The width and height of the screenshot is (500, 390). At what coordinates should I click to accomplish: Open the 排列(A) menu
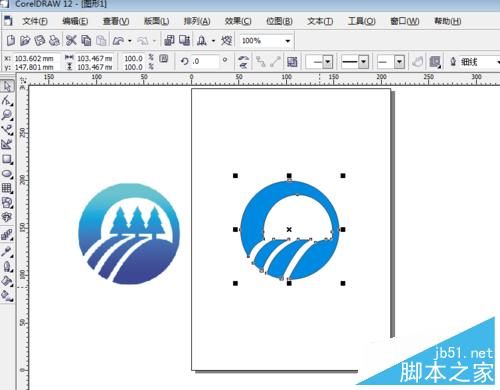point(197,21)
